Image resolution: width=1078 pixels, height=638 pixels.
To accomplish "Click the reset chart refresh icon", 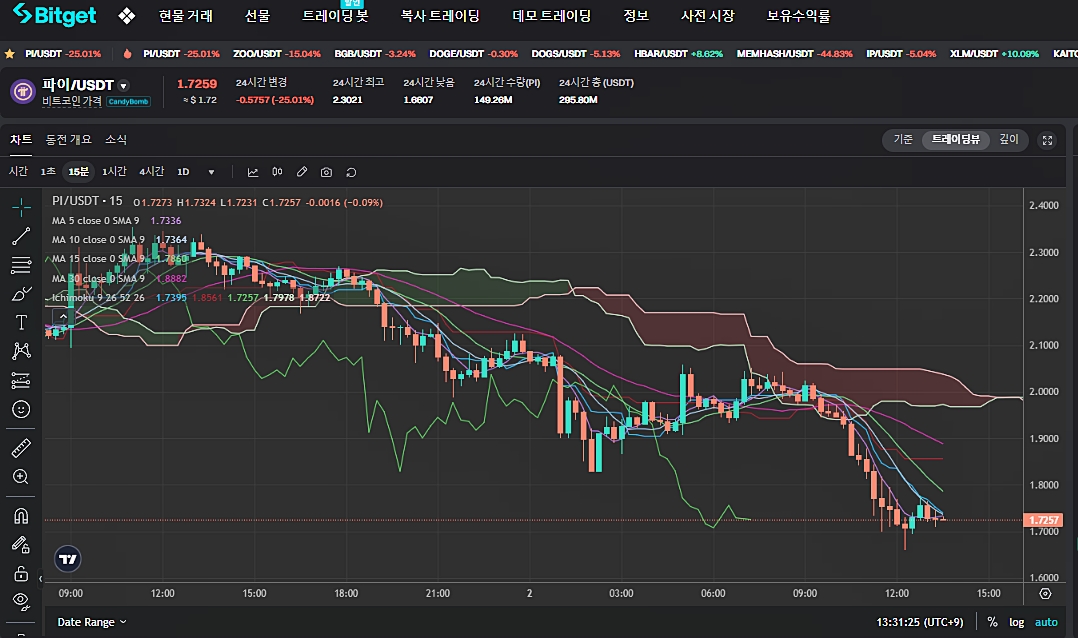I will (351, 172).
